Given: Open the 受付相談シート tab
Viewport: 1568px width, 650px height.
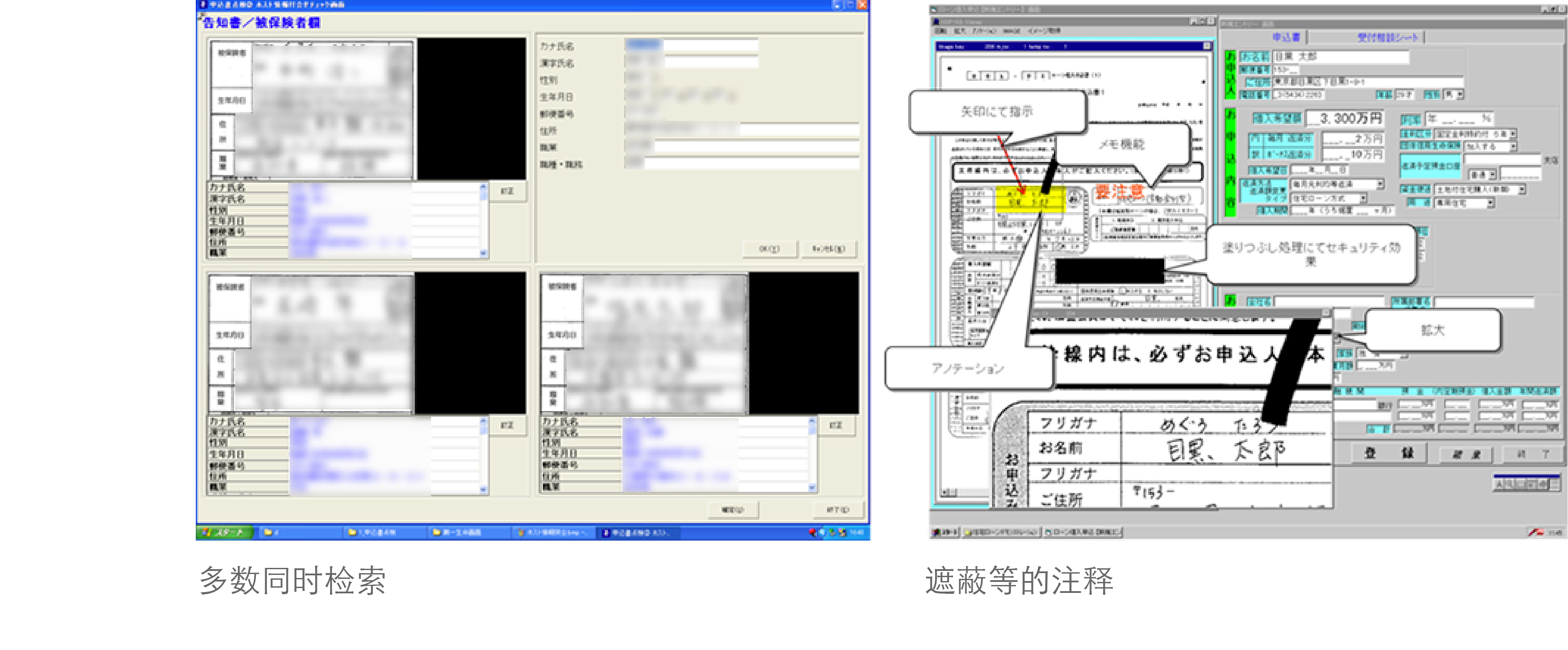Looking at the screenshot, I should coord(1387,38).
